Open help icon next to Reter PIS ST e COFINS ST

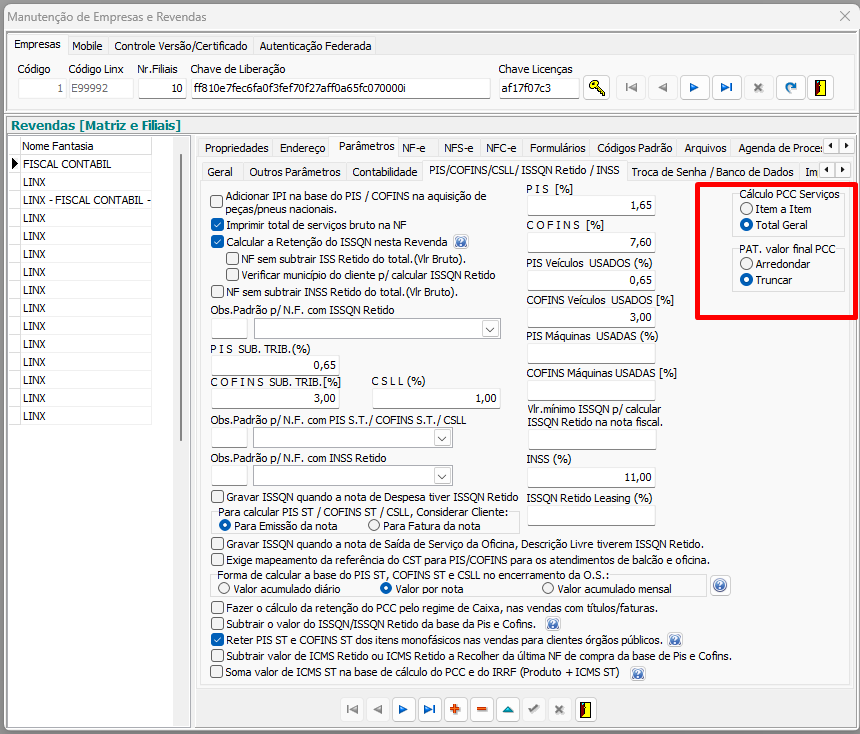(675, 640)
